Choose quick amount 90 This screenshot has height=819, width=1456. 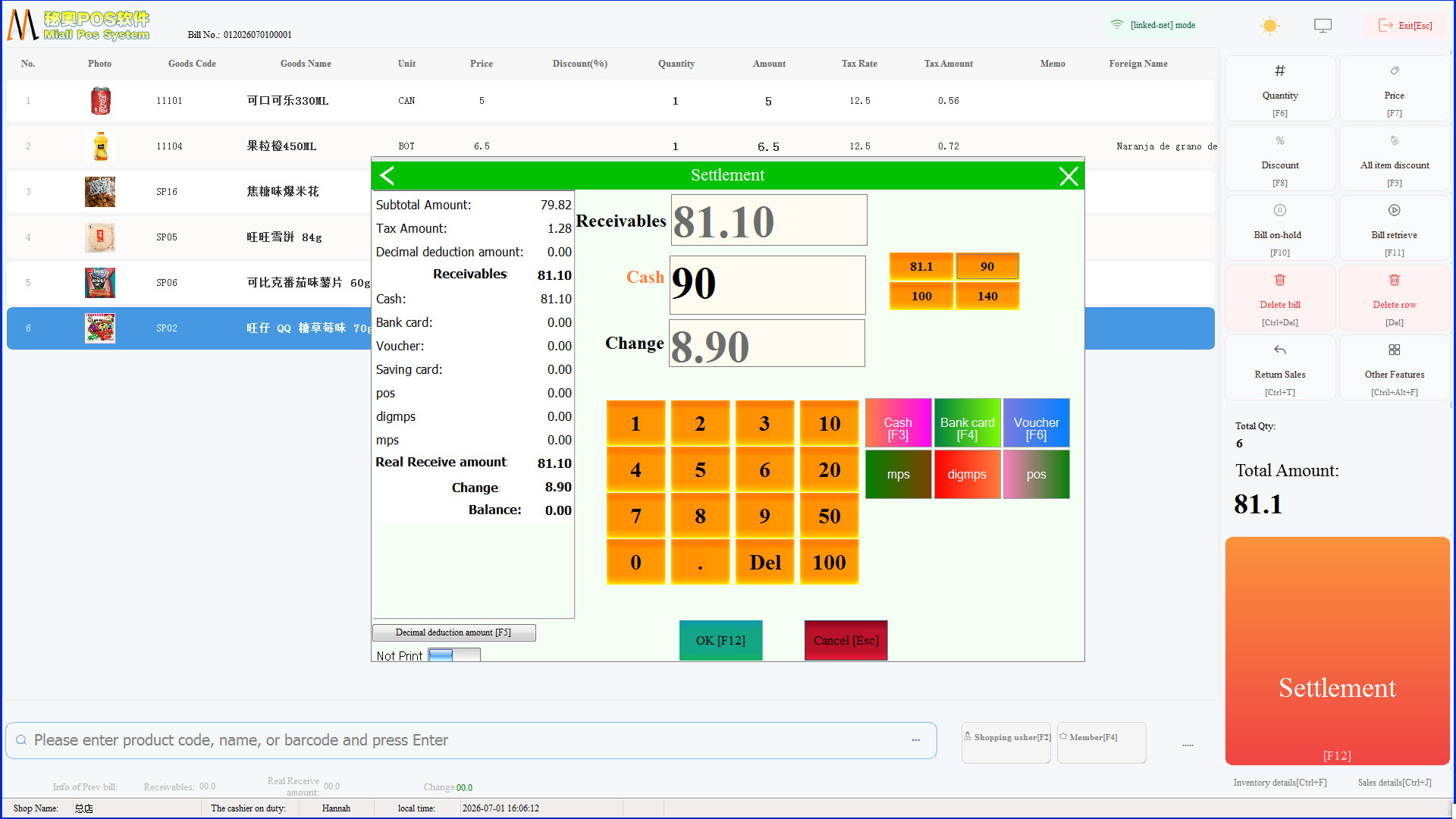pyautogui.click(x=987, y=267)
